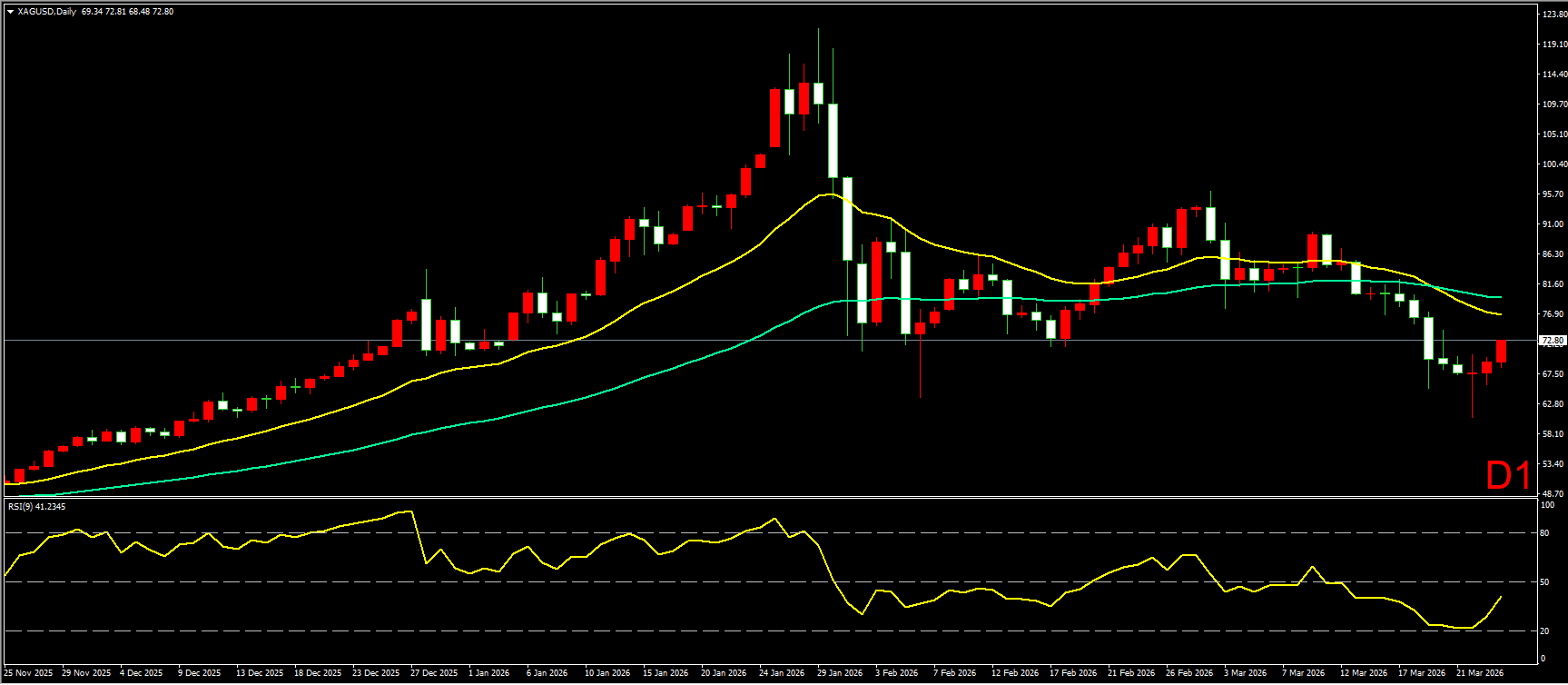Click the 48.70 price on the price scale
The image size is (1568, 685).
(x=1553, y=493)
